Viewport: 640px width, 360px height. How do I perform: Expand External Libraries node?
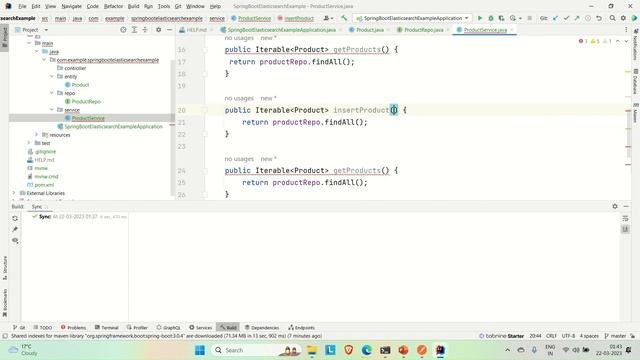pyautogui.click(x=14, y=193)
